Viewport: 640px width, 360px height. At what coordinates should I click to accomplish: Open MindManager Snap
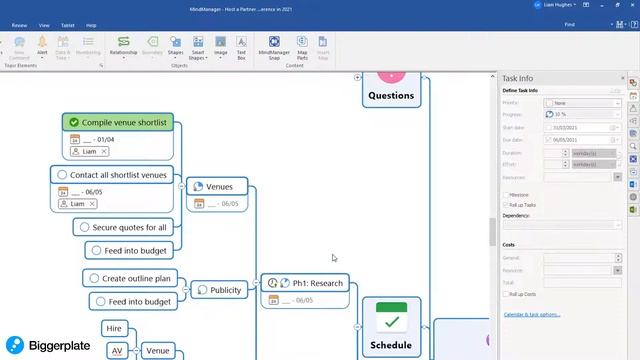coord(274,47)
